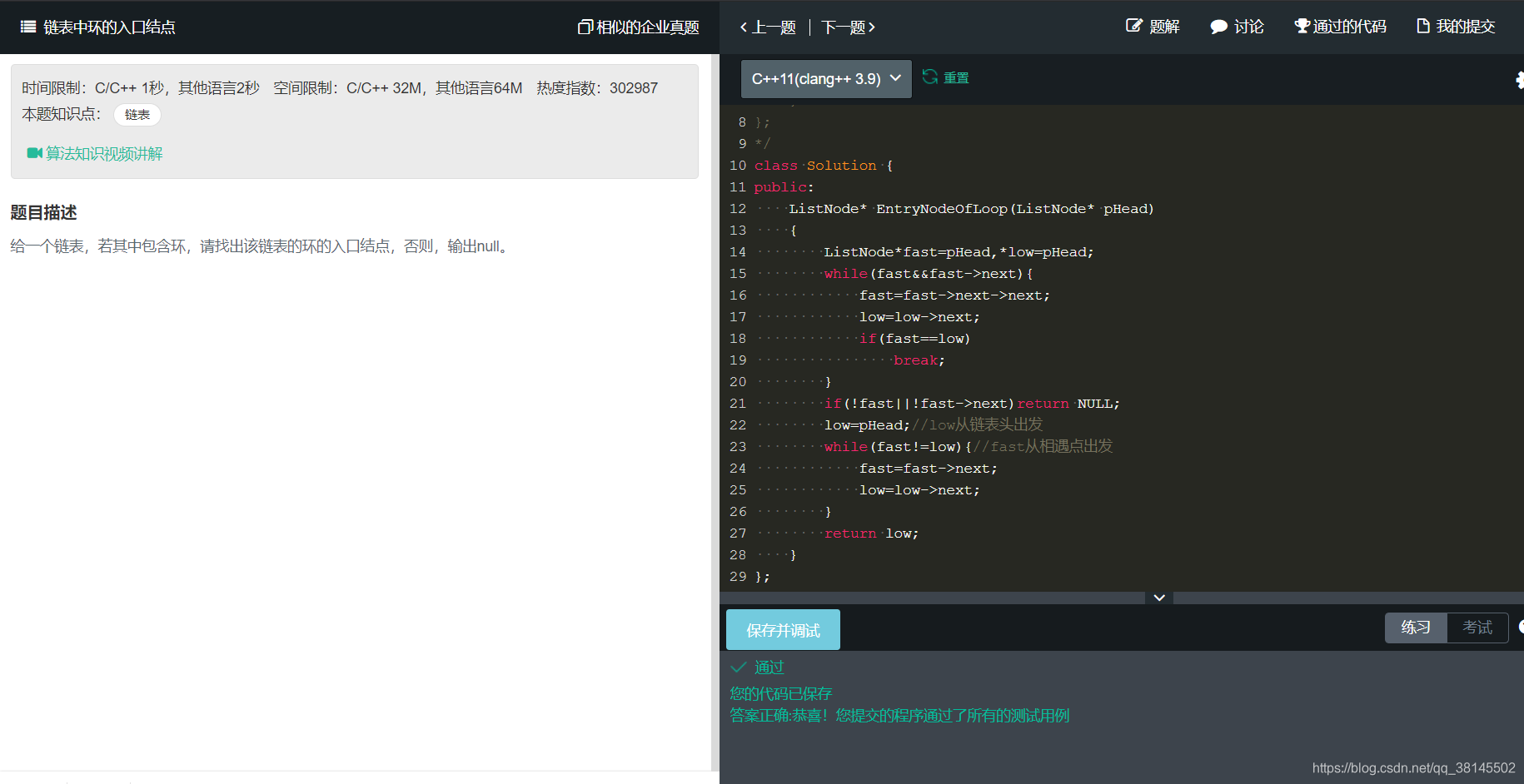This screenshot has width=1524, height=784.
Task: Open 我的提交 my submissions
Action: click(1456, 27)
